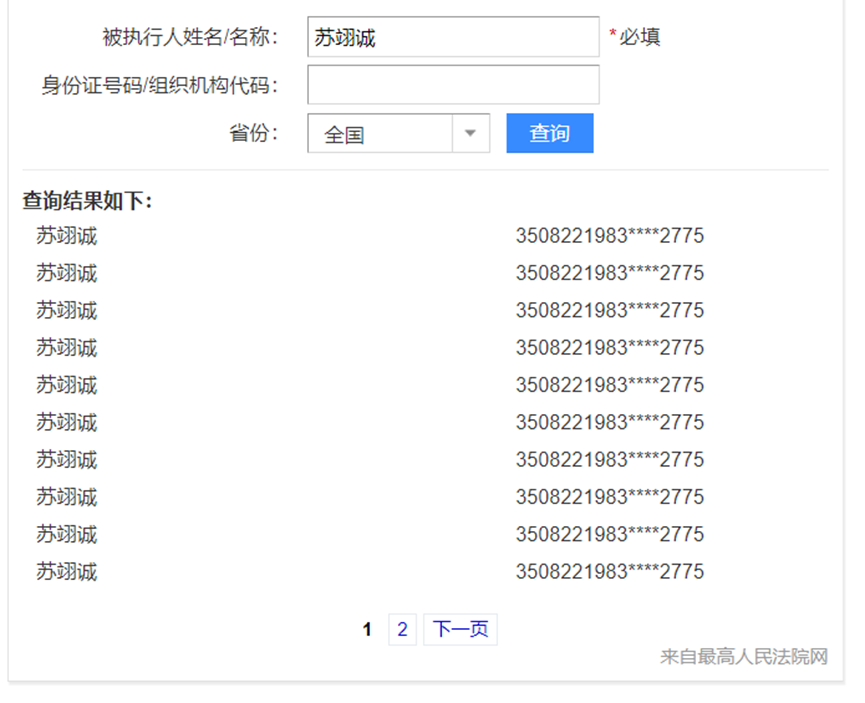Click the 下一页 pagination link
This screenshot has height=703, width=865.
(460, 630)
